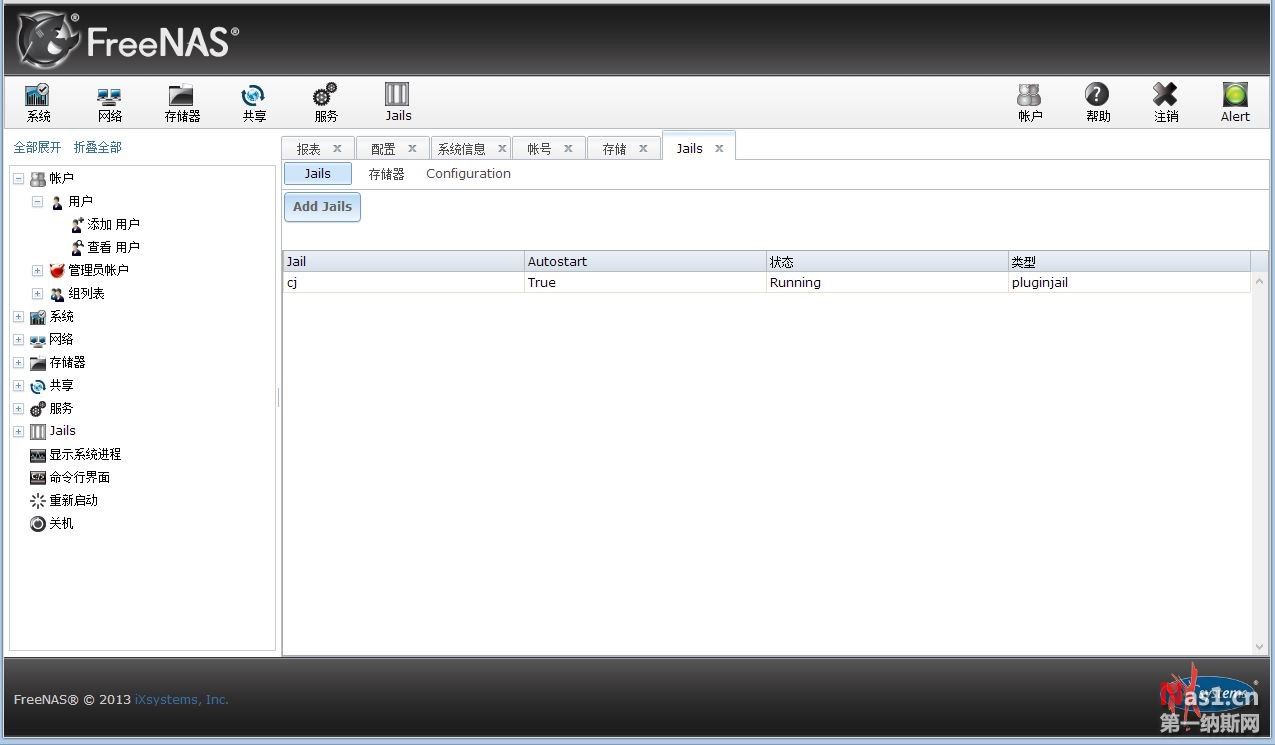Image resolution: width=1275 pixels, height=745 pixels.
Task: Switch to the 系统信息 tab
Action: (462, 149)
